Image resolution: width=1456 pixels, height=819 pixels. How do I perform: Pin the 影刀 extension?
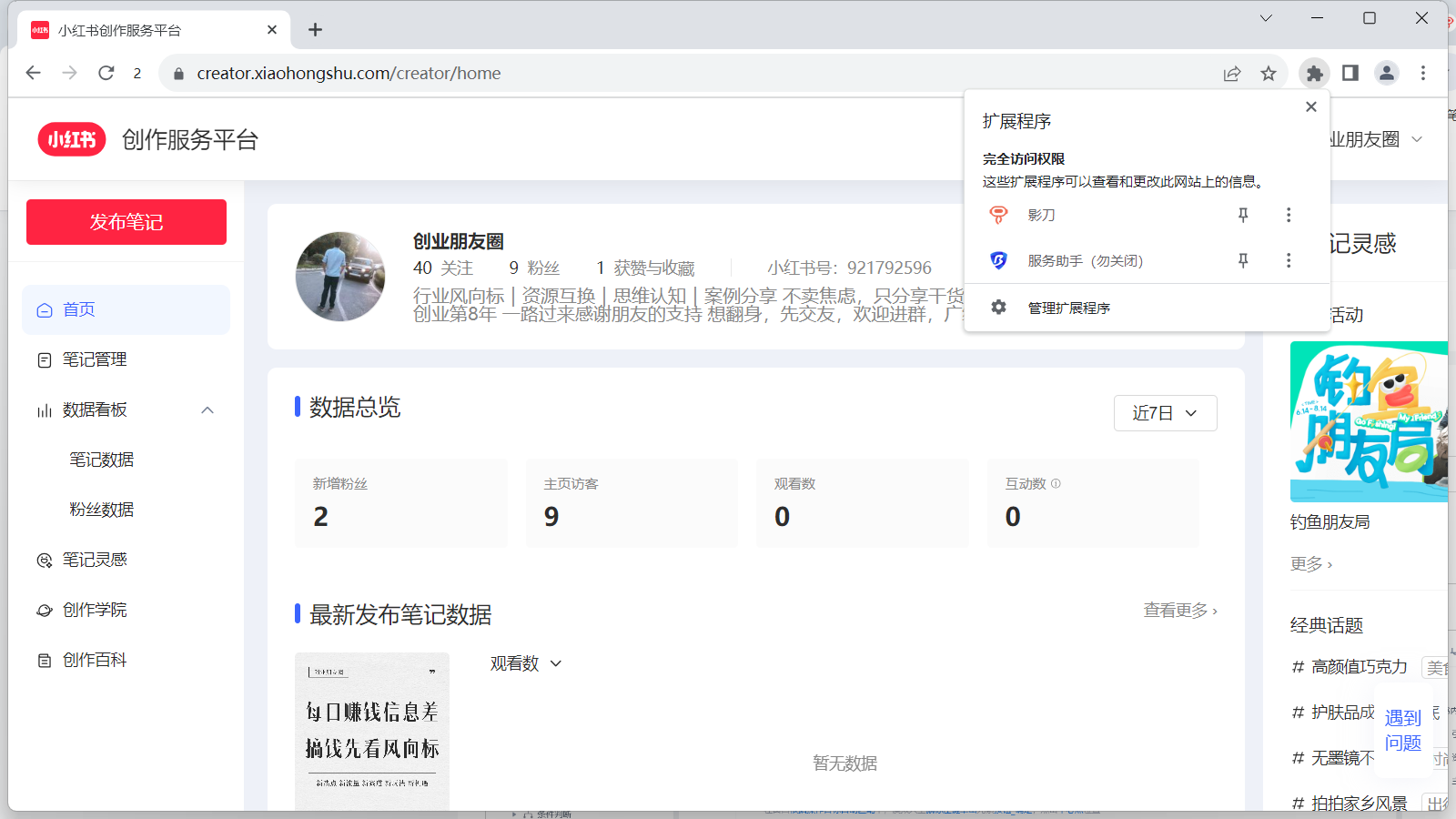[x=1243, y=215]
